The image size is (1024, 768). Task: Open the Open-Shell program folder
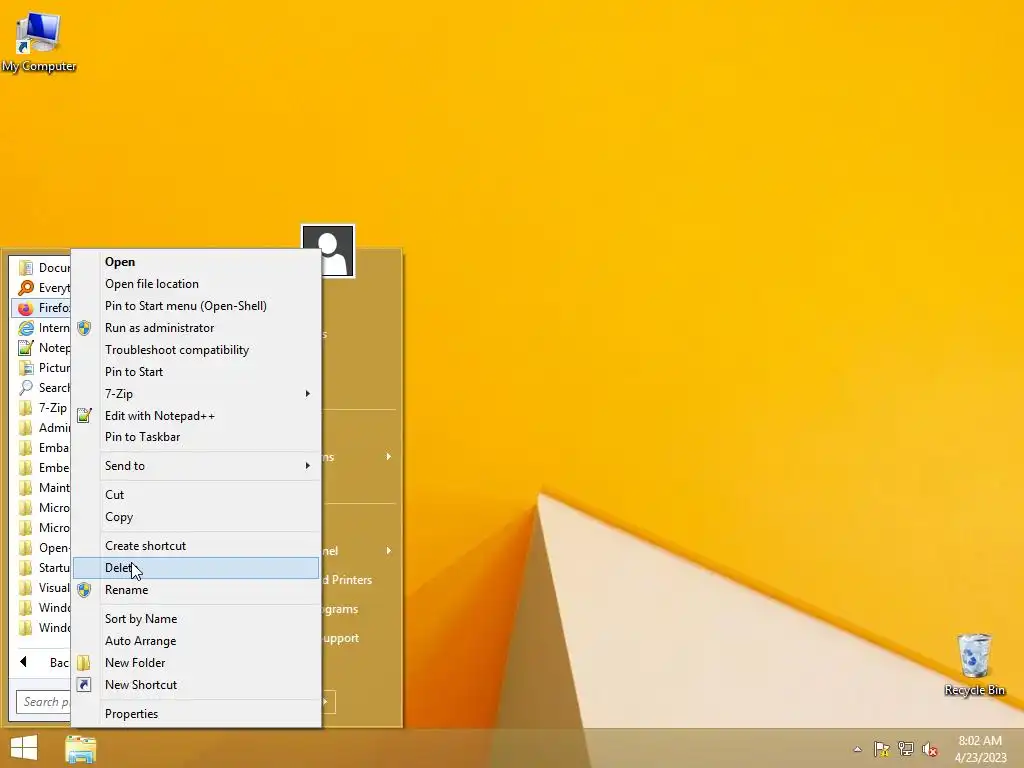coord(42,548)
